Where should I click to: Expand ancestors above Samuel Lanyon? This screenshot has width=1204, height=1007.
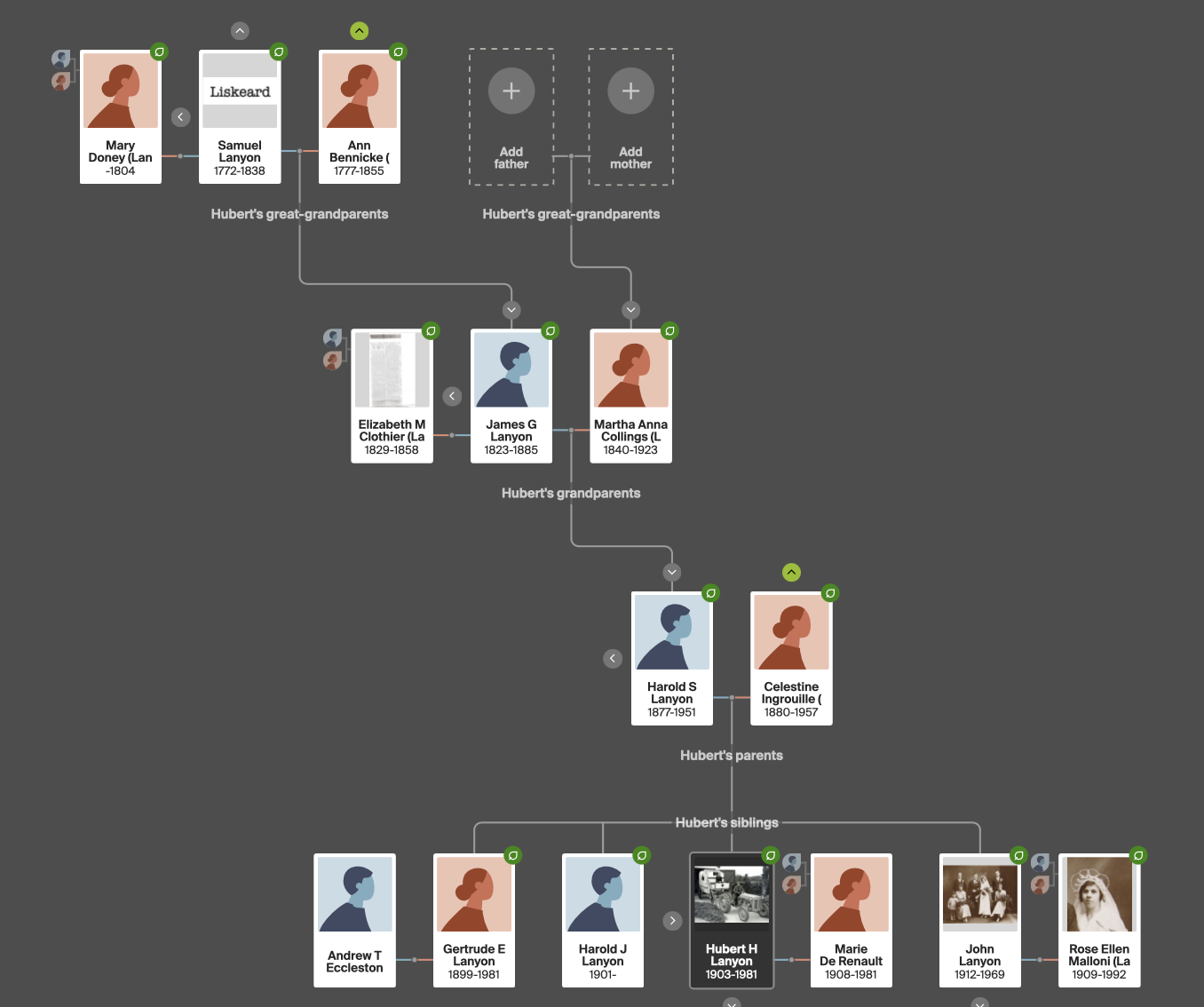click(240, 31)
